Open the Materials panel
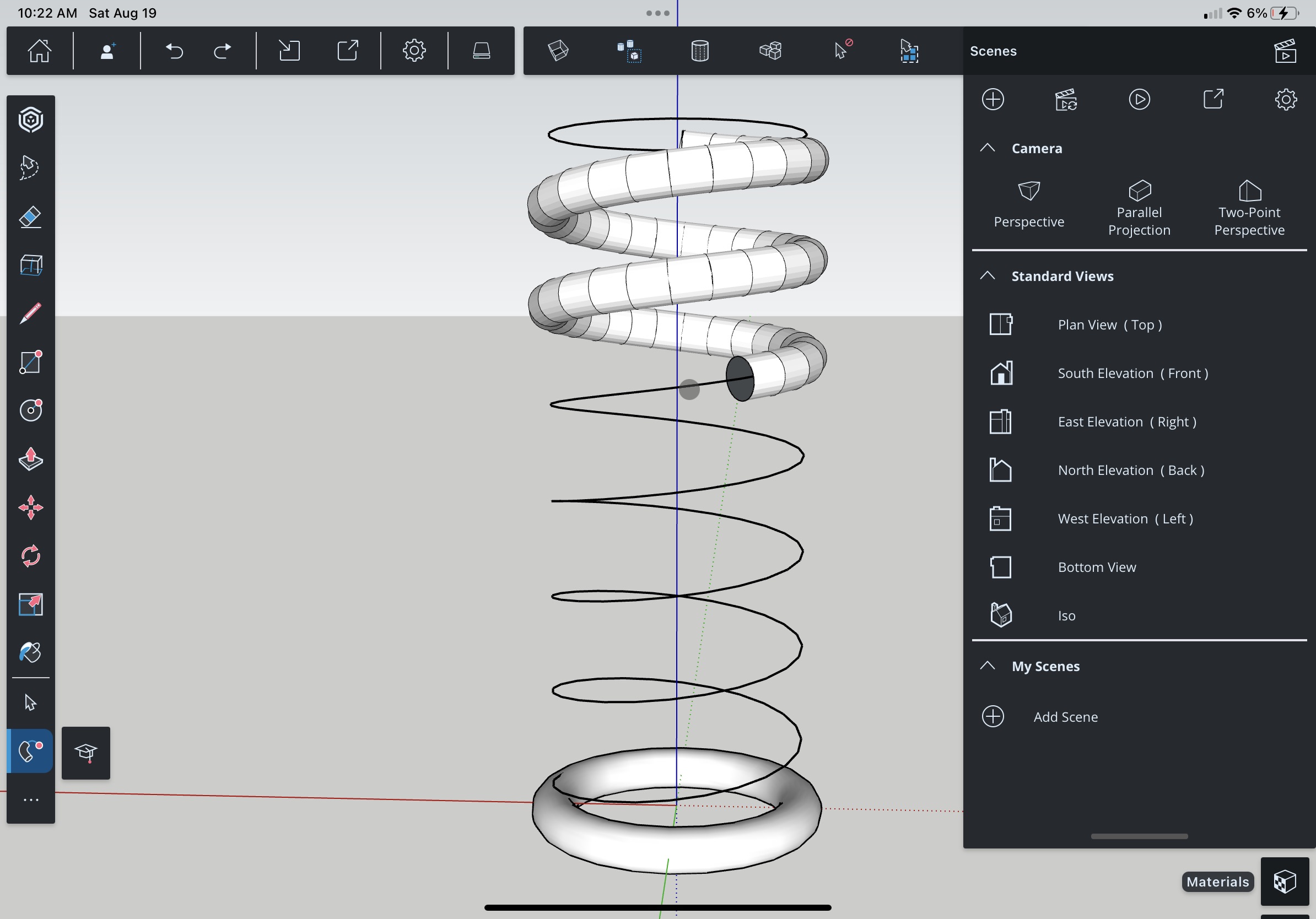 point(1284,881)
